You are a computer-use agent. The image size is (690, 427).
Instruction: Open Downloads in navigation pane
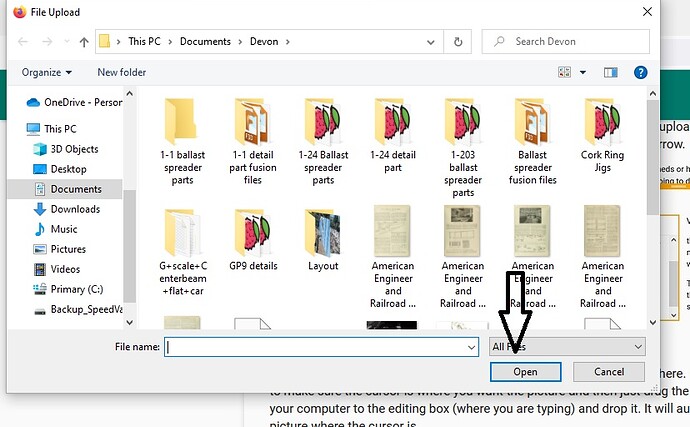[67, 209]
